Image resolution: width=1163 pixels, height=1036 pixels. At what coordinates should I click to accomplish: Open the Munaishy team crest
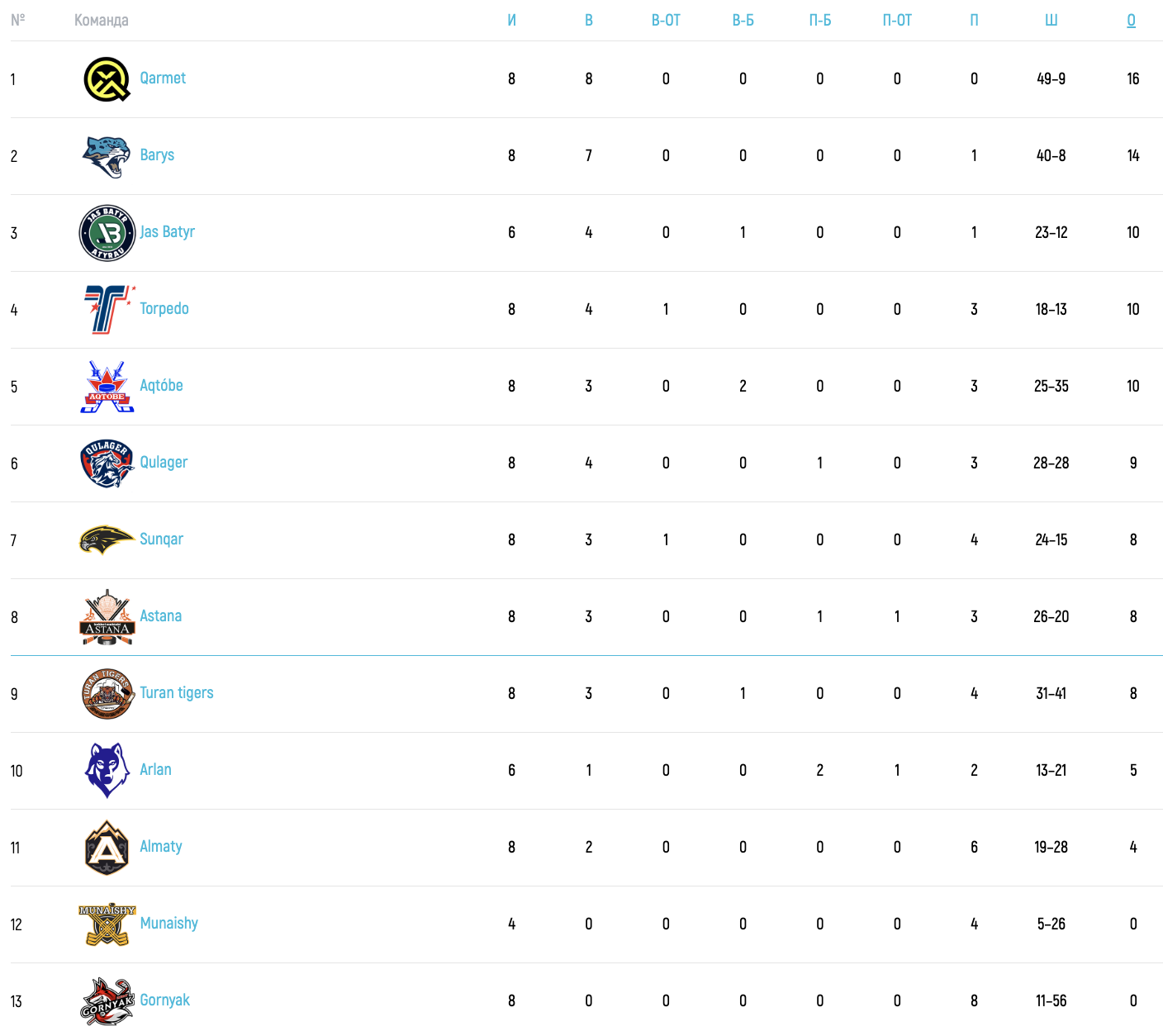107,924
